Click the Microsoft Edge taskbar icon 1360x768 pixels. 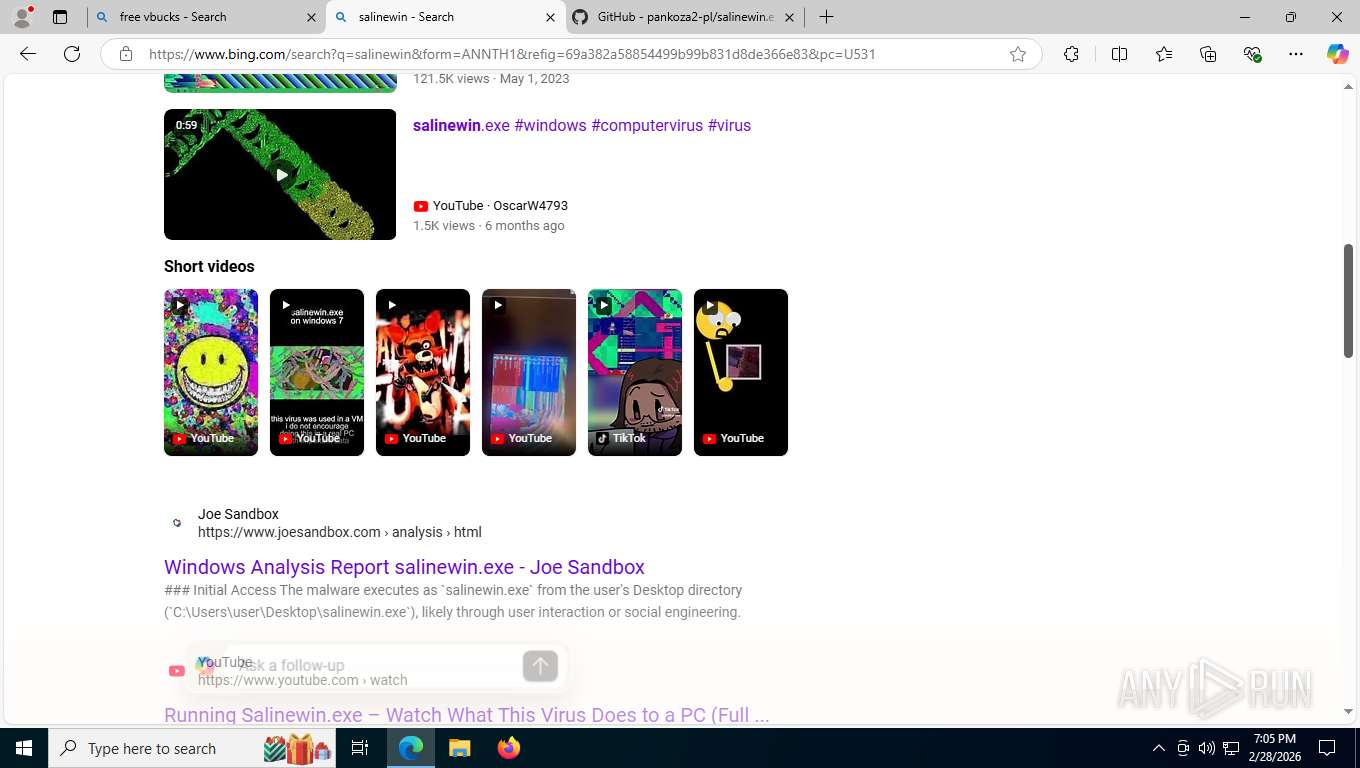click(x=411, y=748)
